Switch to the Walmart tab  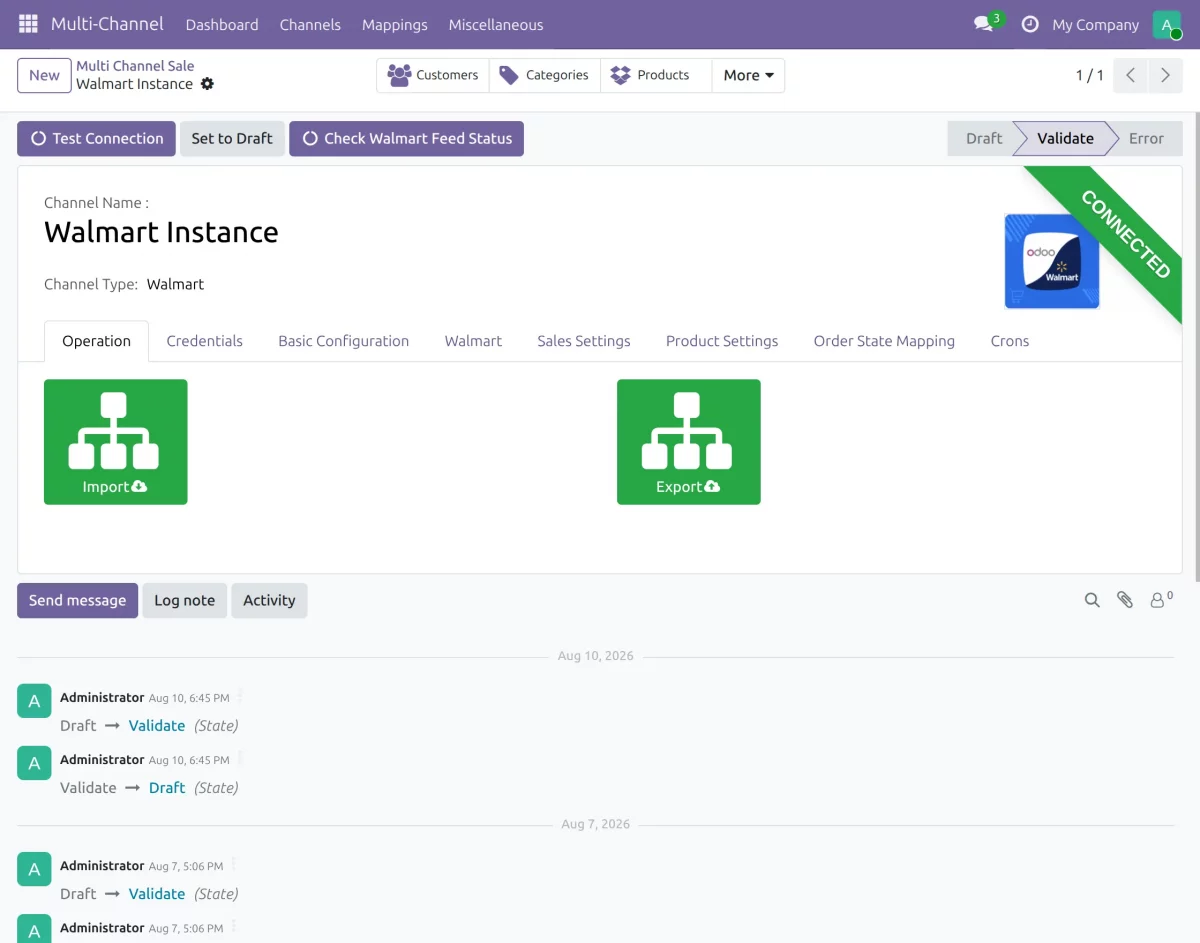coord(473,341)
